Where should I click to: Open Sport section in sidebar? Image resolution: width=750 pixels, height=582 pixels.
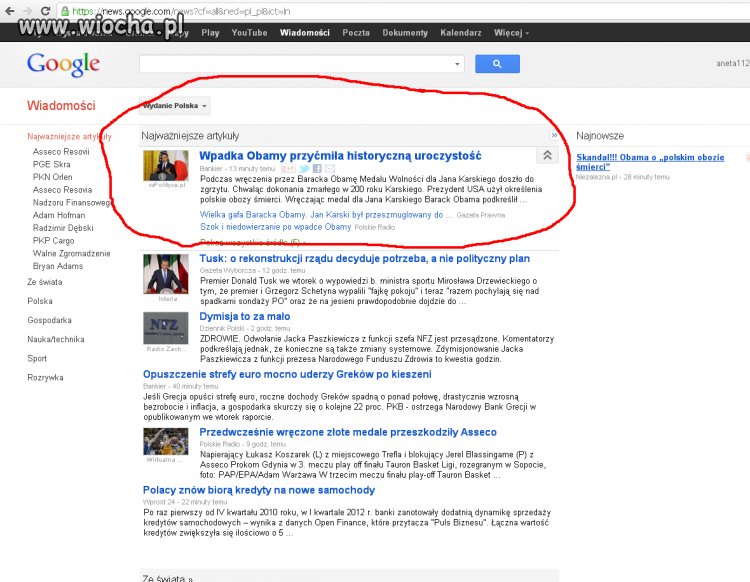37,358
